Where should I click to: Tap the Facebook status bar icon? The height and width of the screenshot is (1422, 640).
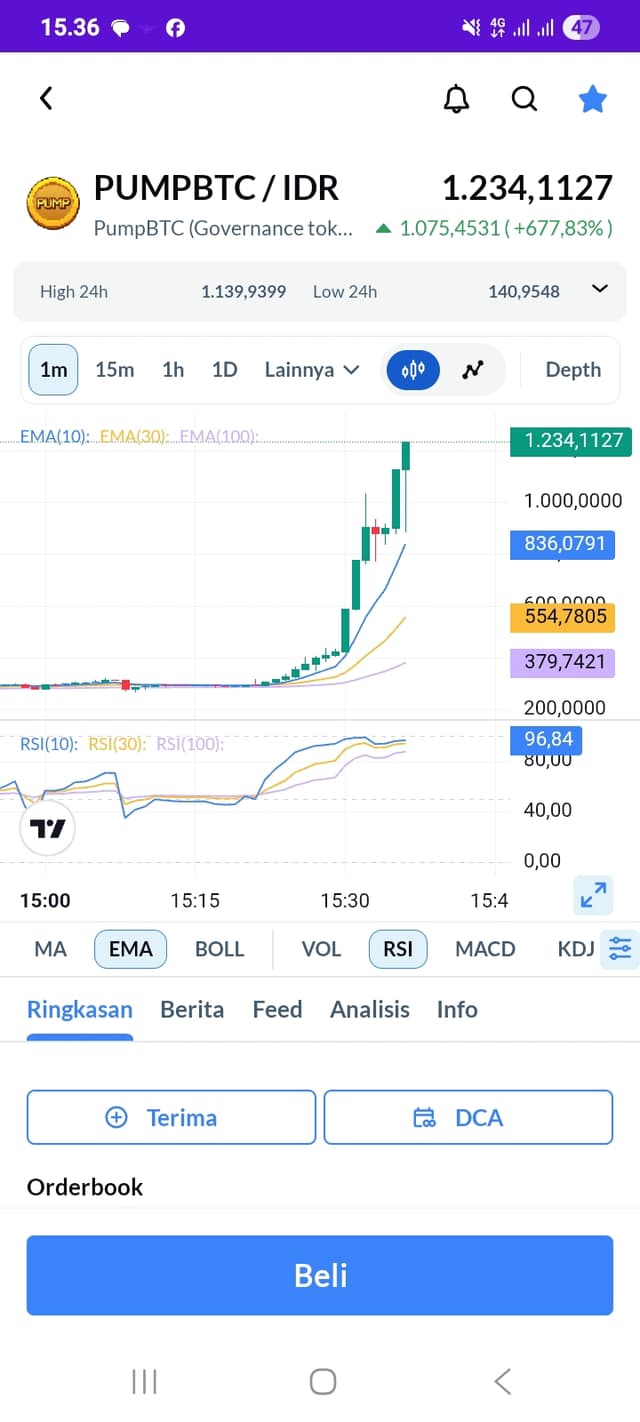coord(175,28)
